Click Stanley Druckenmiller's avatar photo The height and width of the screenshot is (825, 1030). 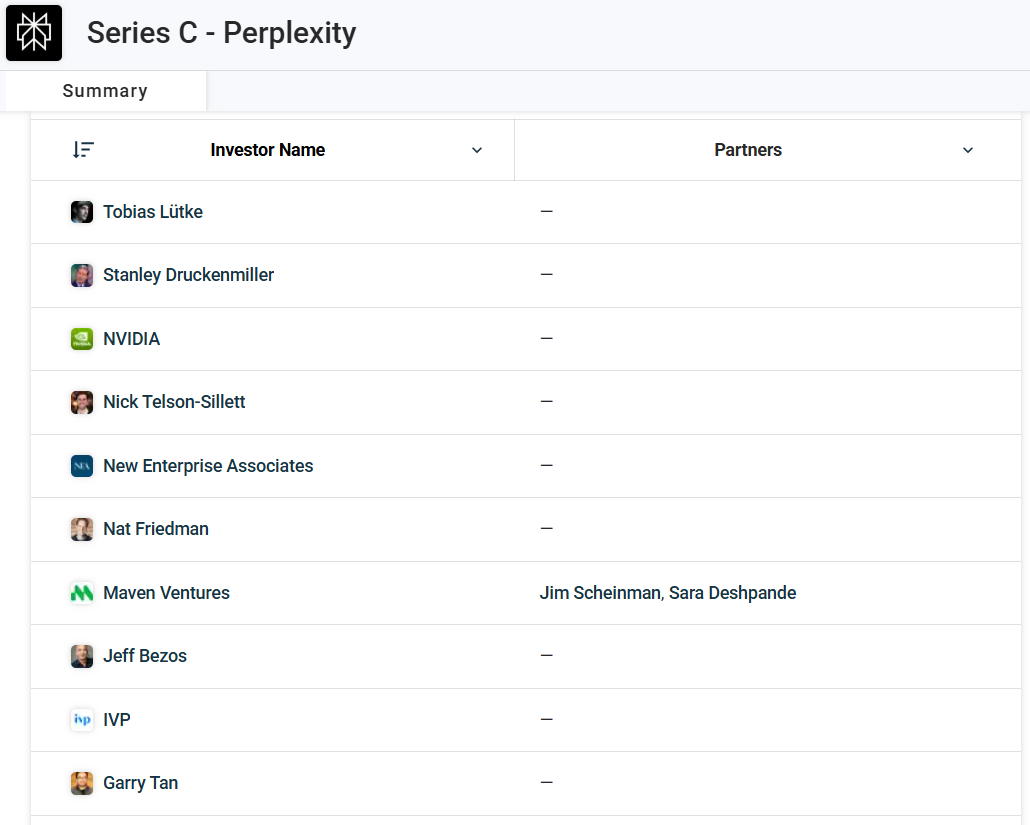pyautogui.click(x=82, y=275)
